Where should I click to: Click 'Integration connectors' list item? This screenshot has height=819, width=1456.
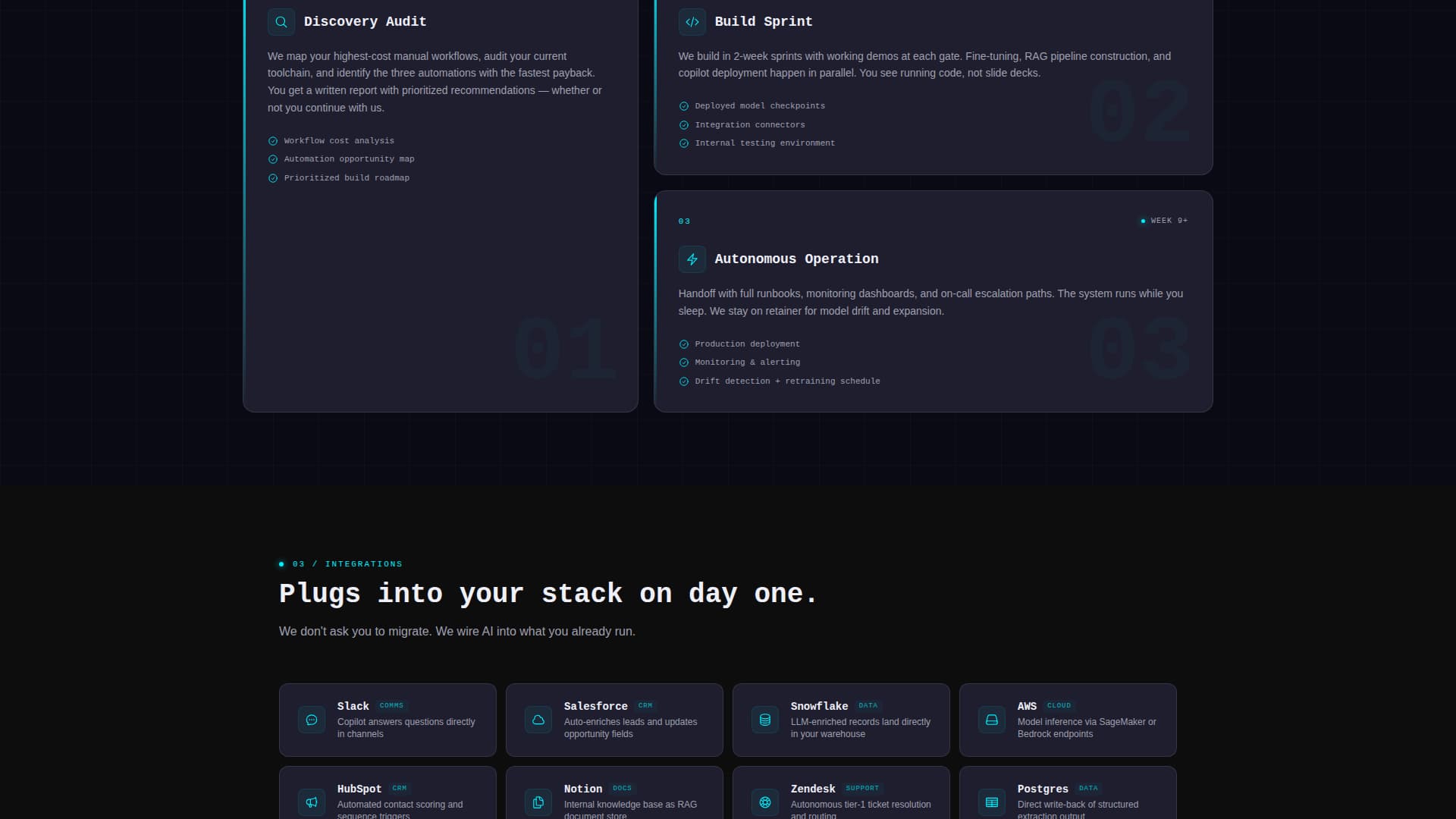point(750,125)
